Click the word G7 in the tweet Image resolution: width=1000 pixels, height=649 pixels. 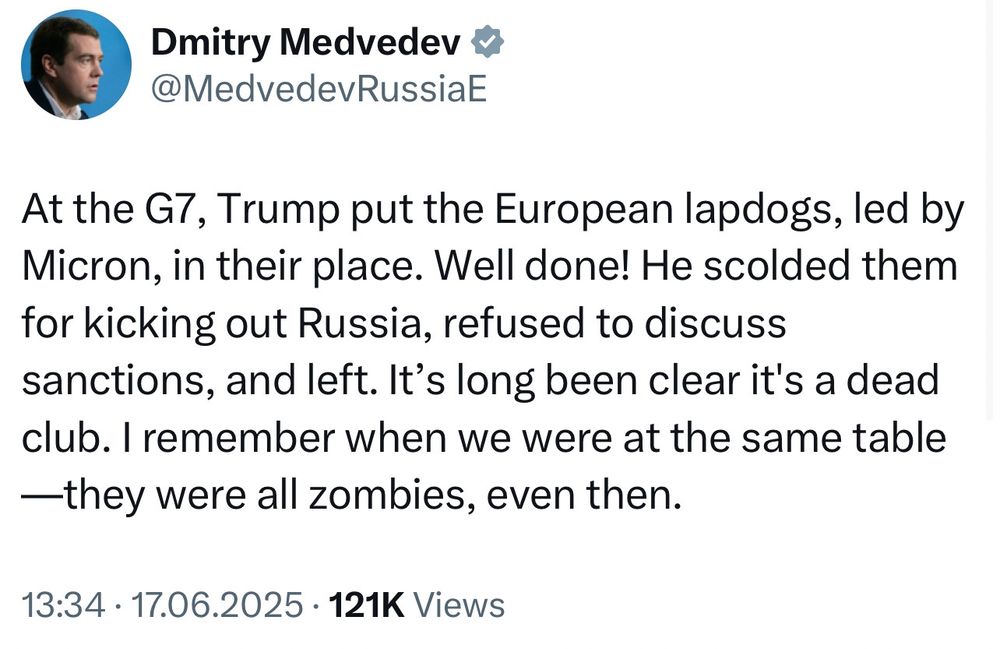click(x=173, y=209)
